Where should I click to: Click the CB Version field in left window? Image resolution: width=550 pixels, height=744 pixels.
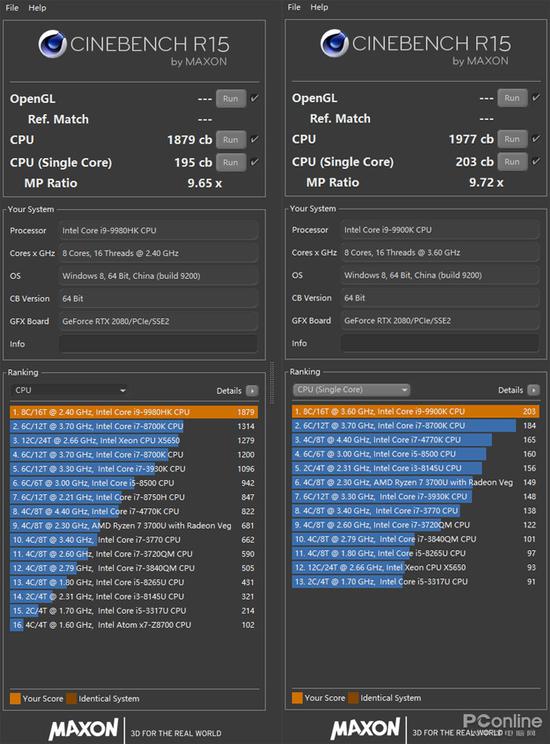pos(158,299)
